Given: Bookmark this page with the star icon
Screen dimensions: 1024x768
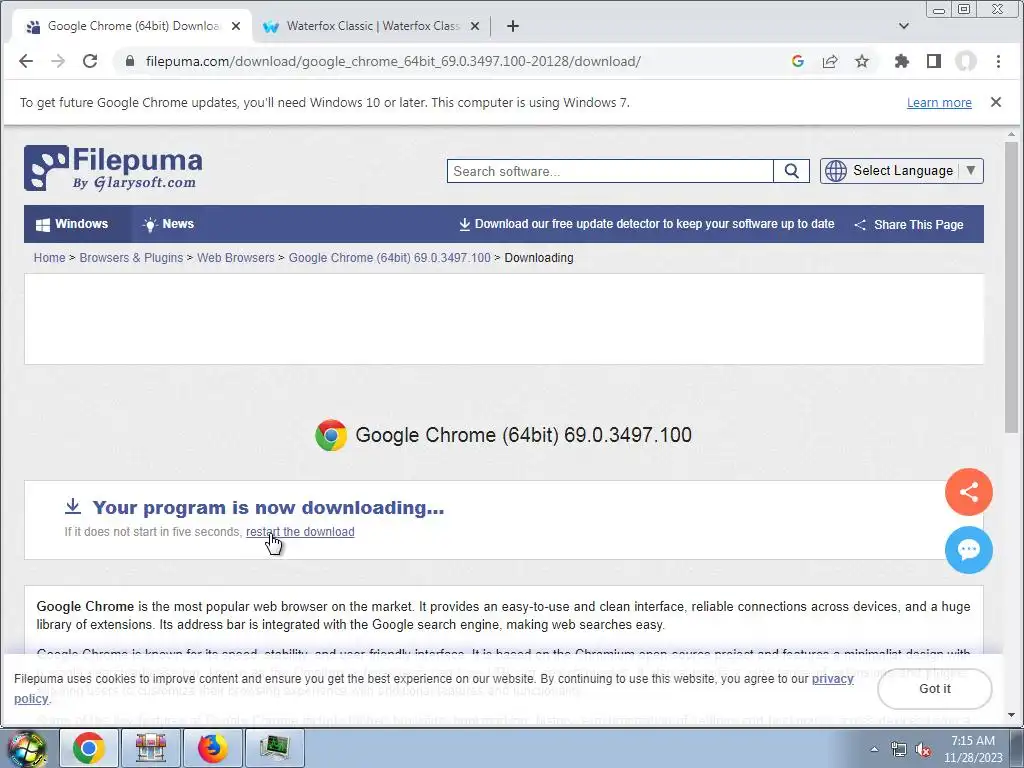Looking at the screenshot, I should point(862,61).
